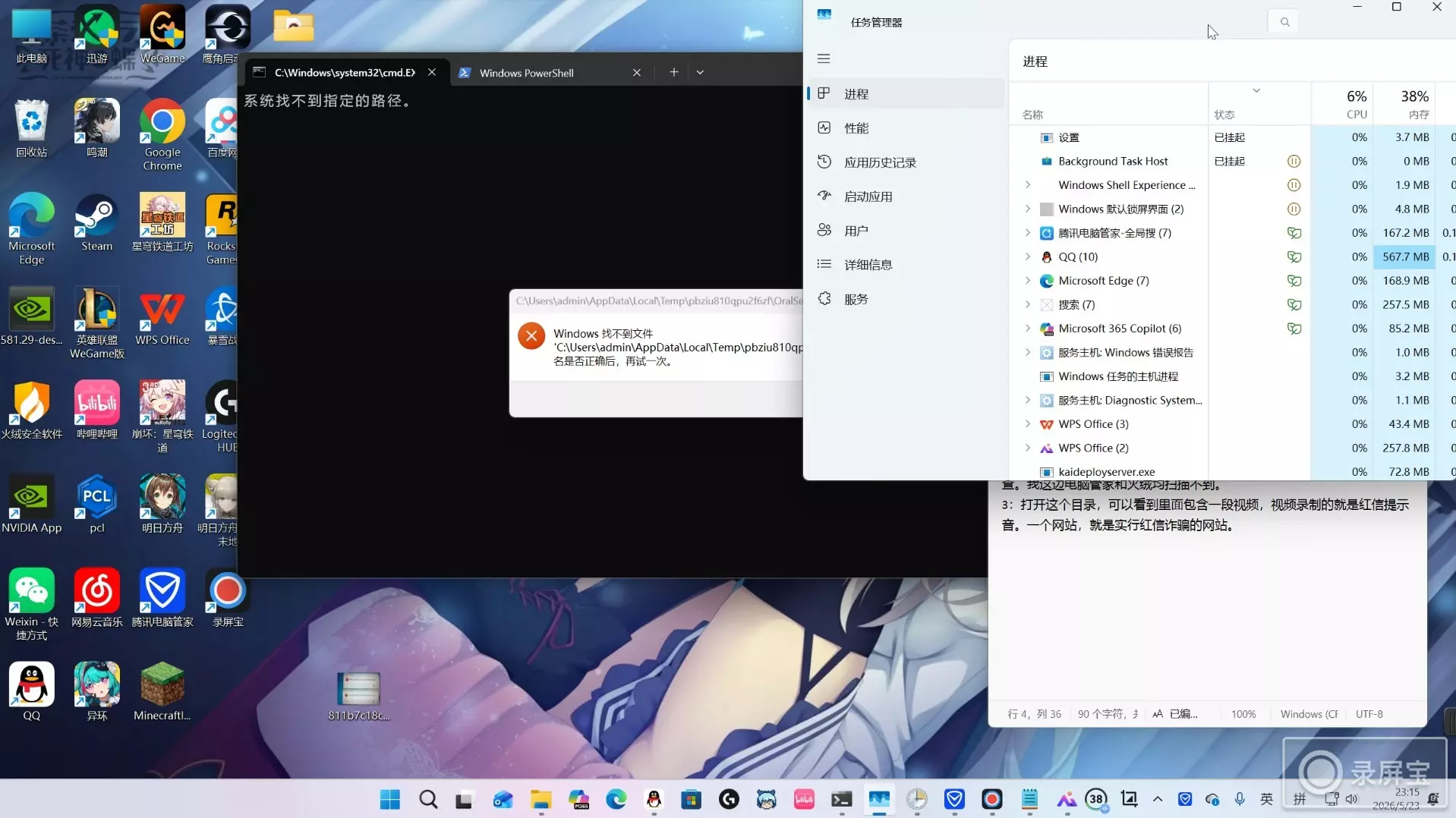Close the Windows PowerShell terminal tab

637,73
